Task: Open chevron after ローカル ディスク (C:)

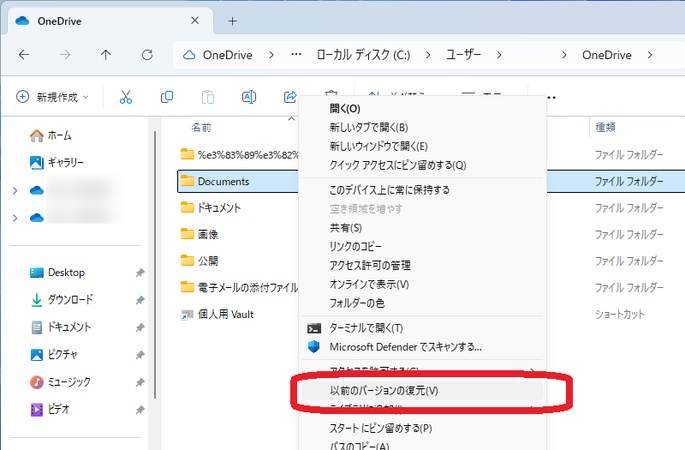Action: (x=428, y=55)
